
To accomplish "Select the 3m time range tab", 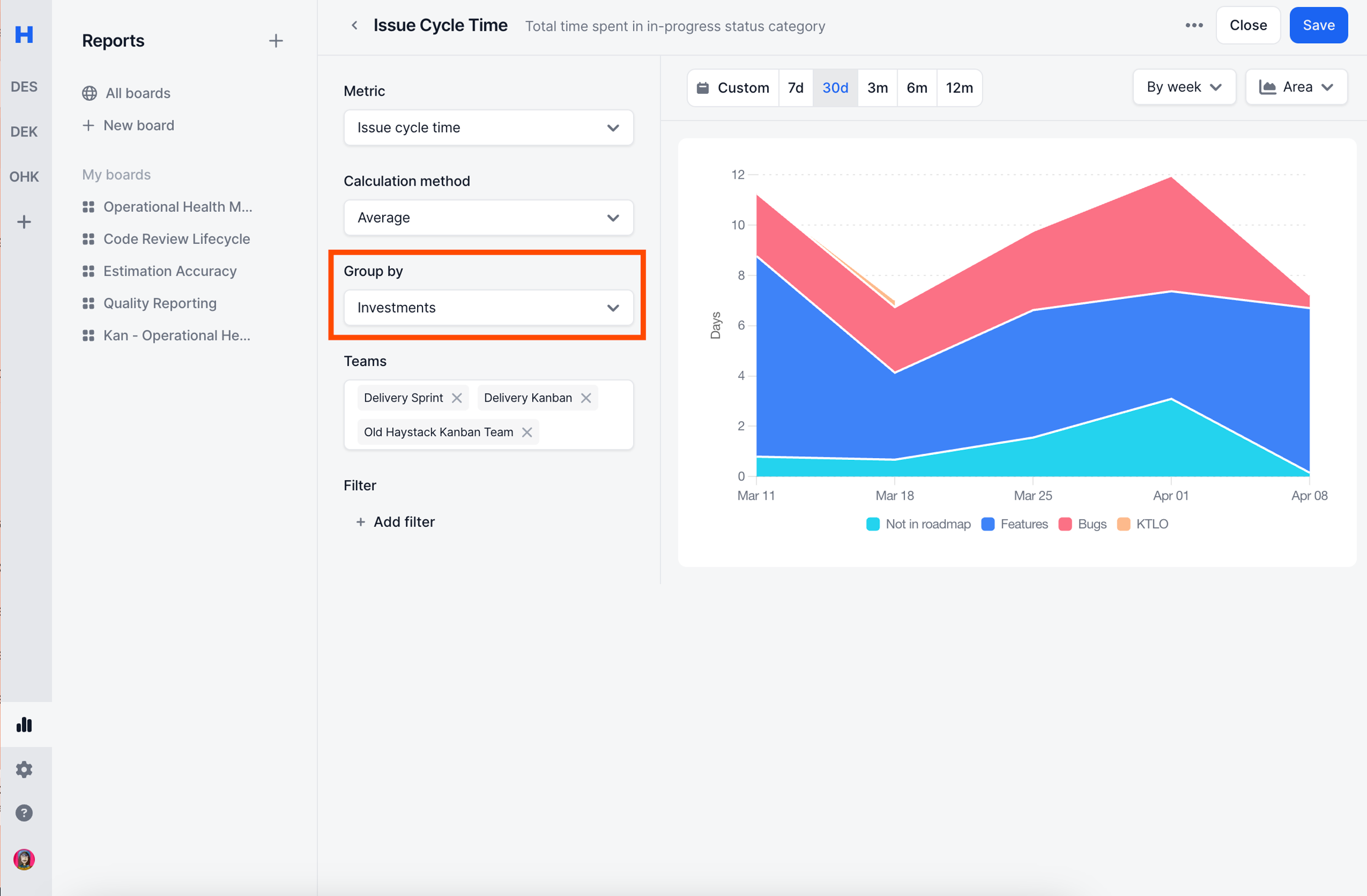I will 877,88.
